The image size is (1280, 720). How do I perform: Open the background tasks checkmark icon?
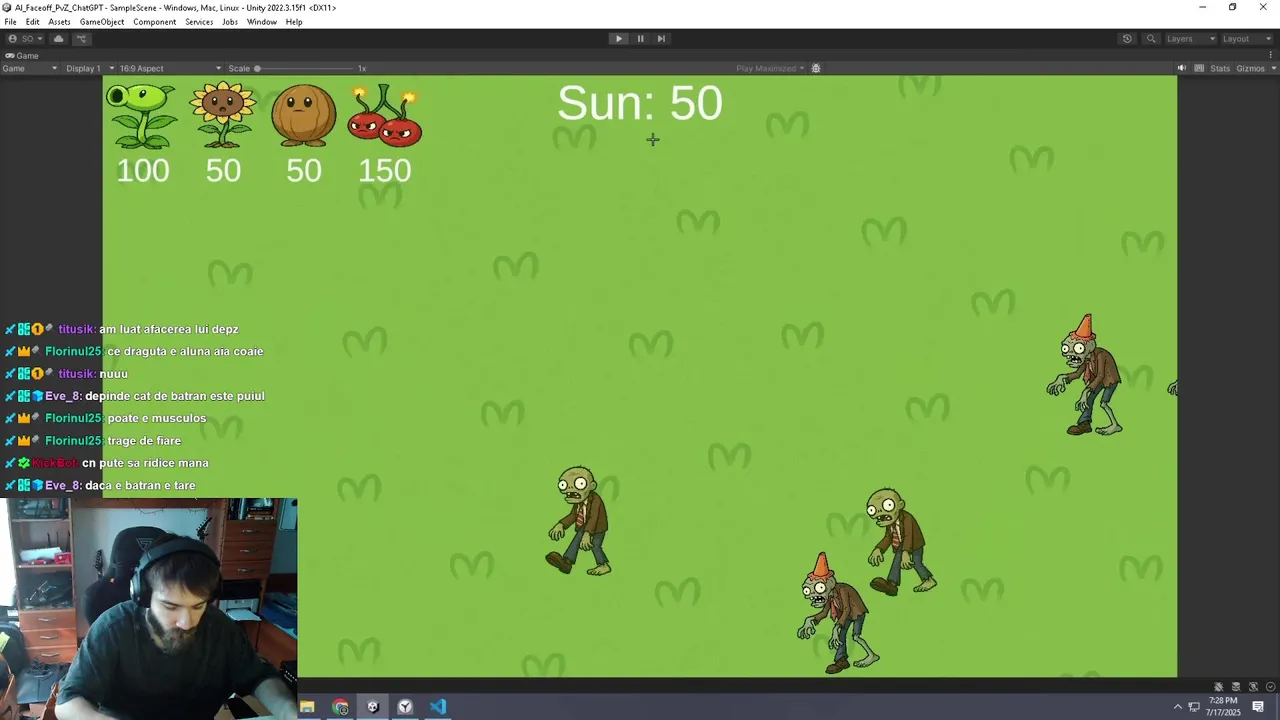click(1270, 686)
